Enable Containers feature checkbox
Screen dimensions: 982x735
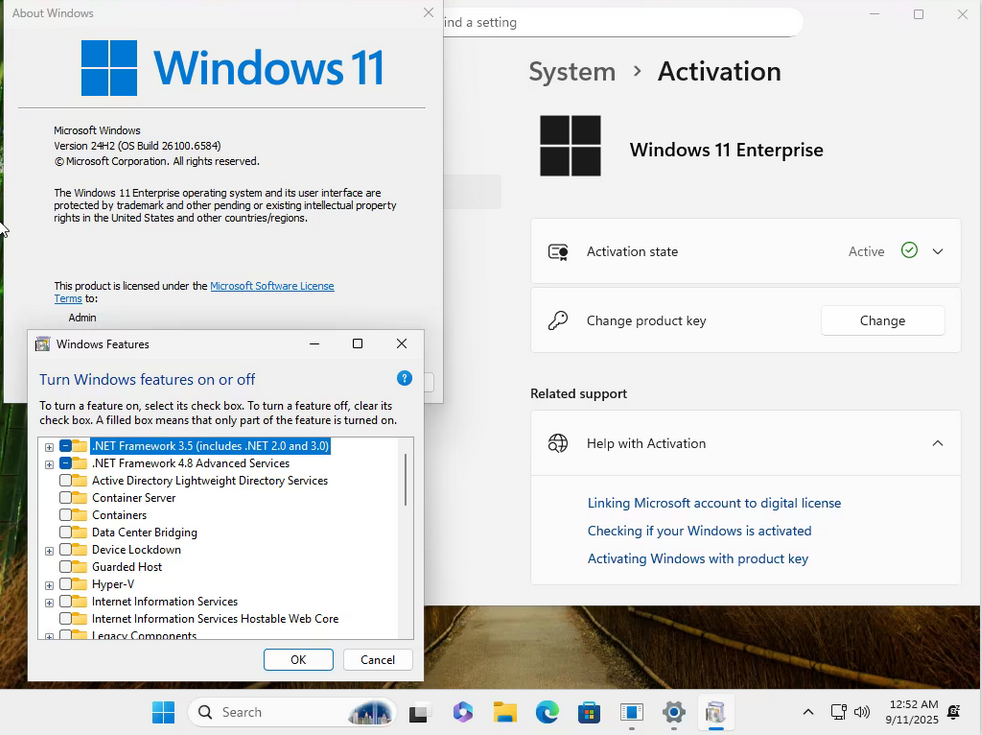(x=65, y=515)
